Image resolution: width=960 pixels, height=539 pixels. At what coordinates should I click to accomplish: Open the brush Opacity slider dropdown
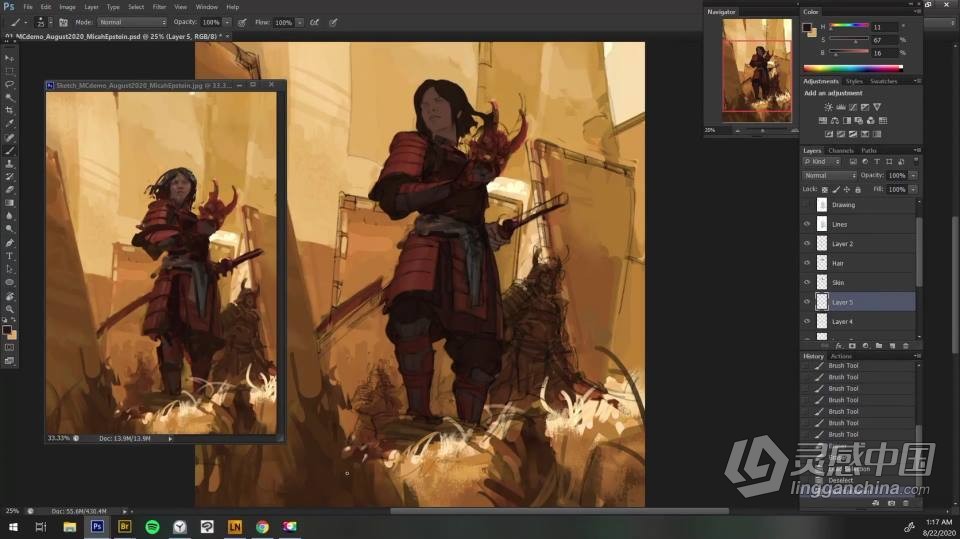pyautogui.click(x=227, y=22)
